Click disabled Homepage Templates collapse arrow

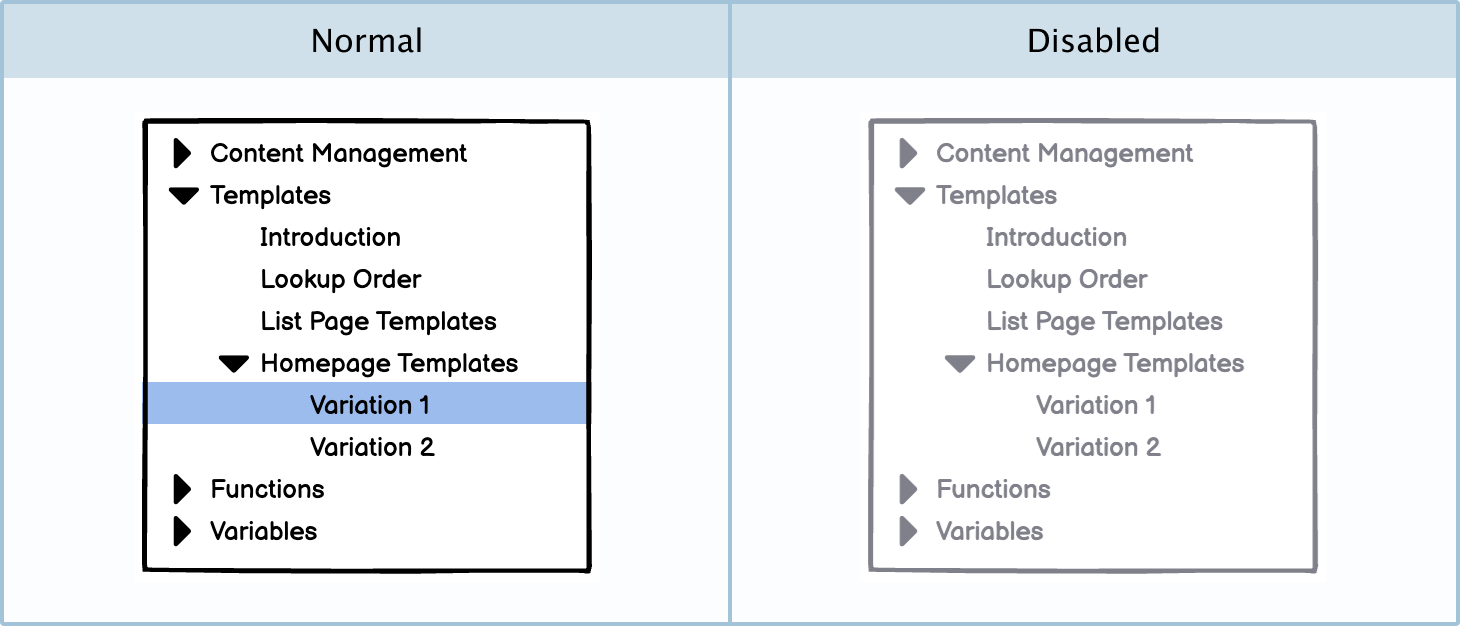click(960, 364)
